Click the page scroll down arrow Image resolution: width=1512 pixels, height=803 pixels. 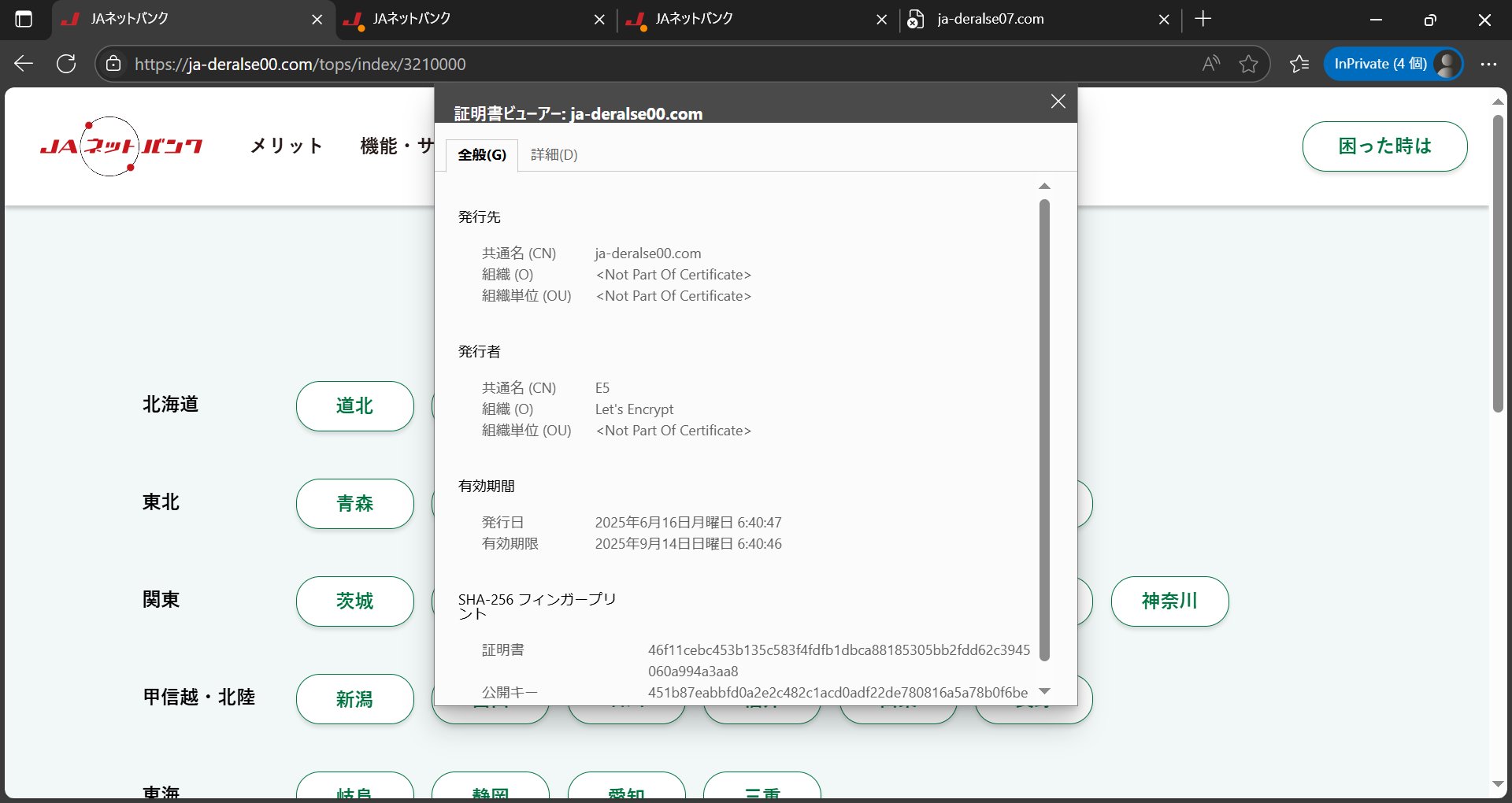(x=1498, y=784)
